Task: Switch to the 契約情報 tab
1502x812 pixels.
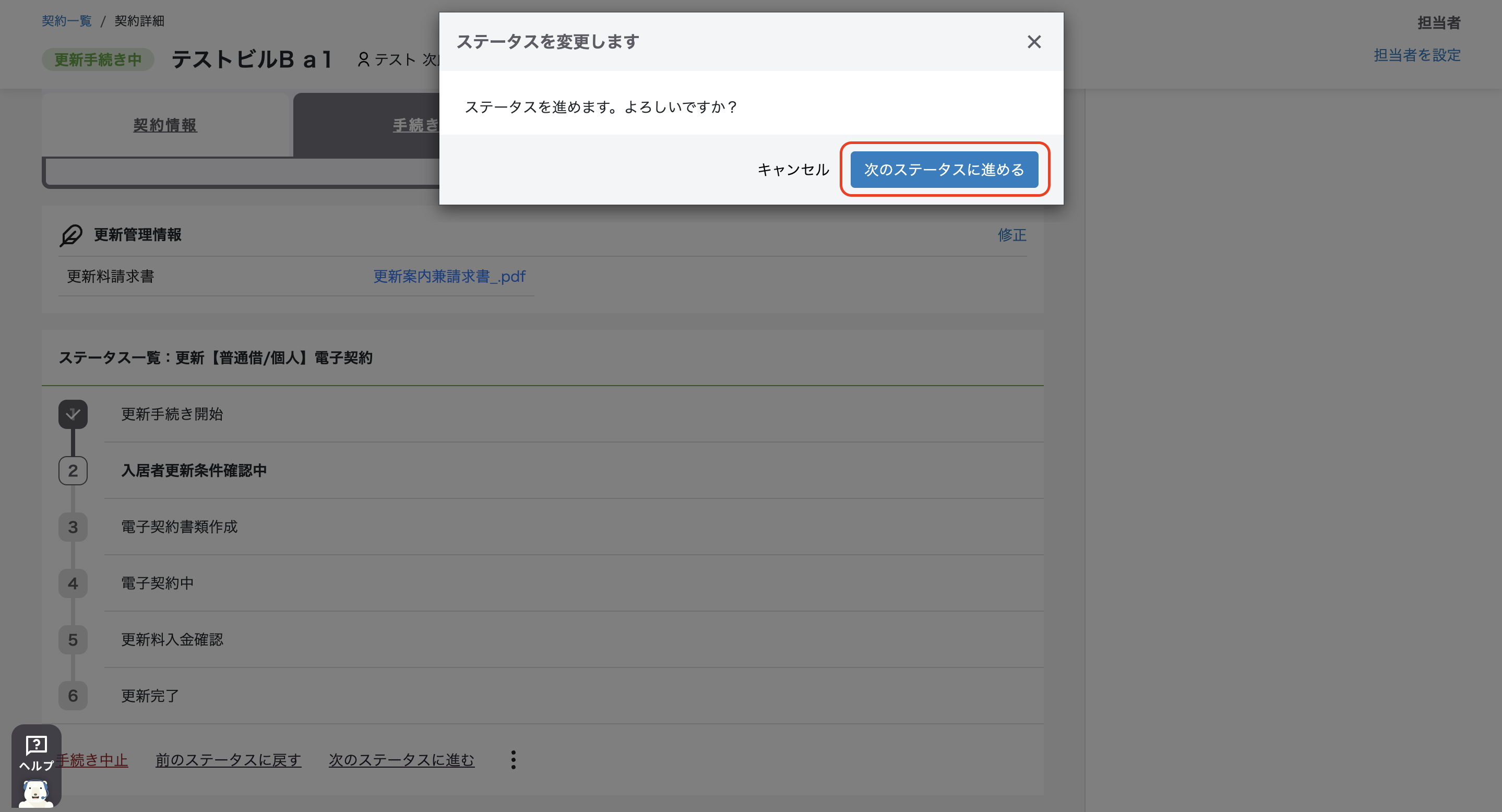Action: [x=165, y=125]
